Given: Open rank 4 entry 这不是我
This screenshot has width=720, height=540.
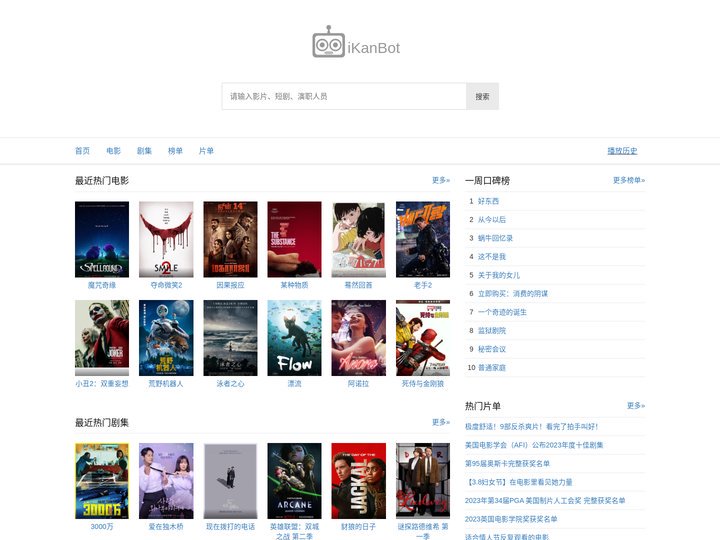Looking at the screenshot, I should point(492,257).
